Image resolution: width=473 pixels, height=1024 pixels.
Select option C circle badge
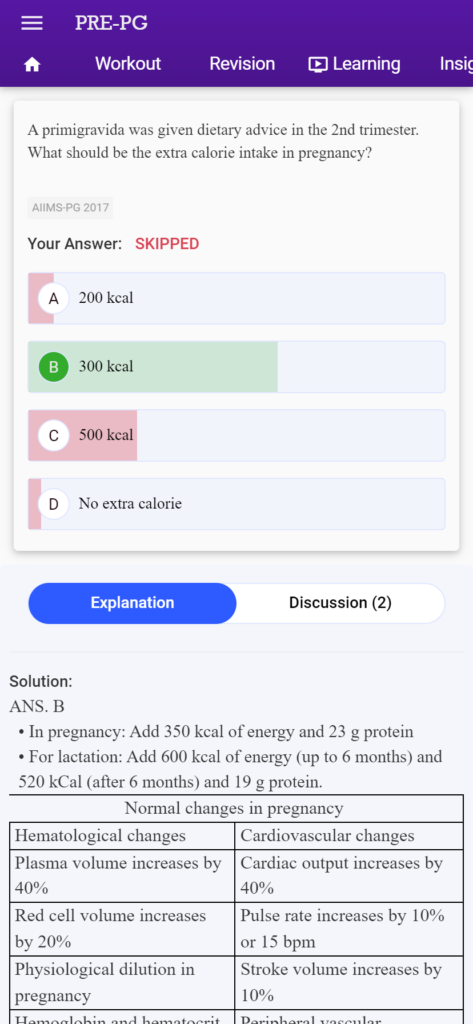coord(54,435)
